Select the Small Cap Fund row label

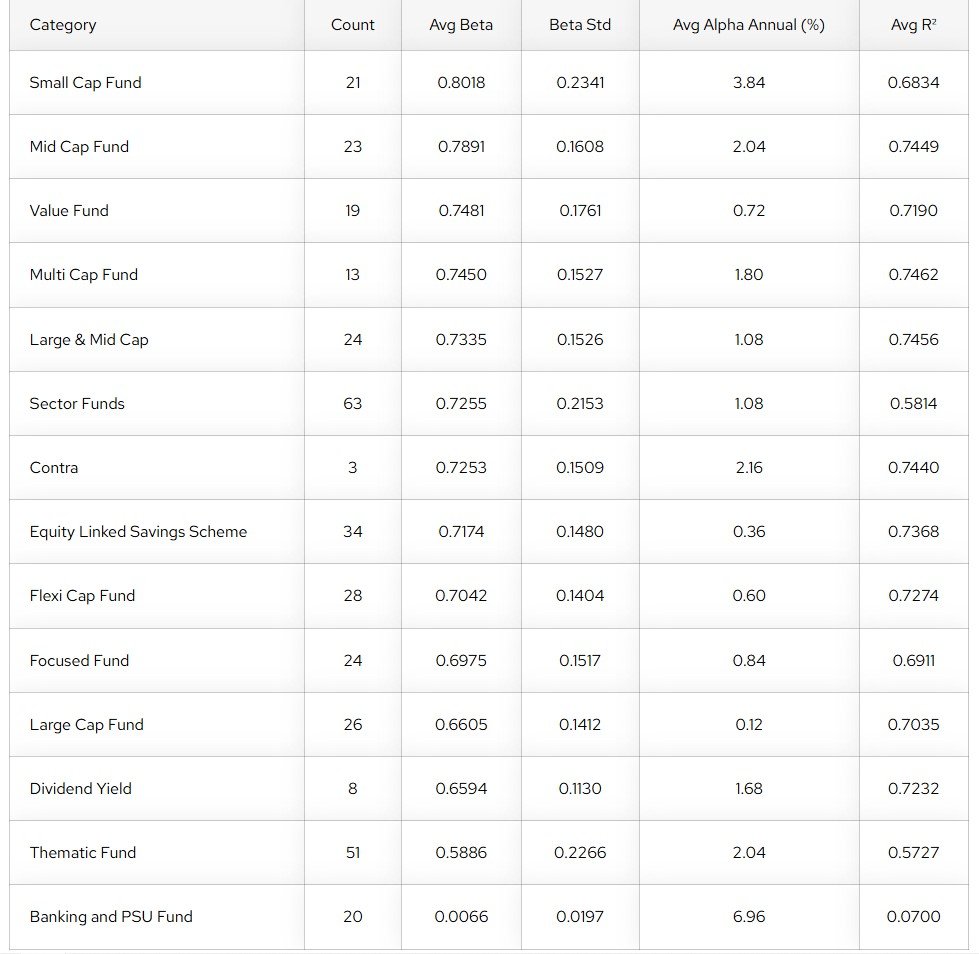[85, 83]
